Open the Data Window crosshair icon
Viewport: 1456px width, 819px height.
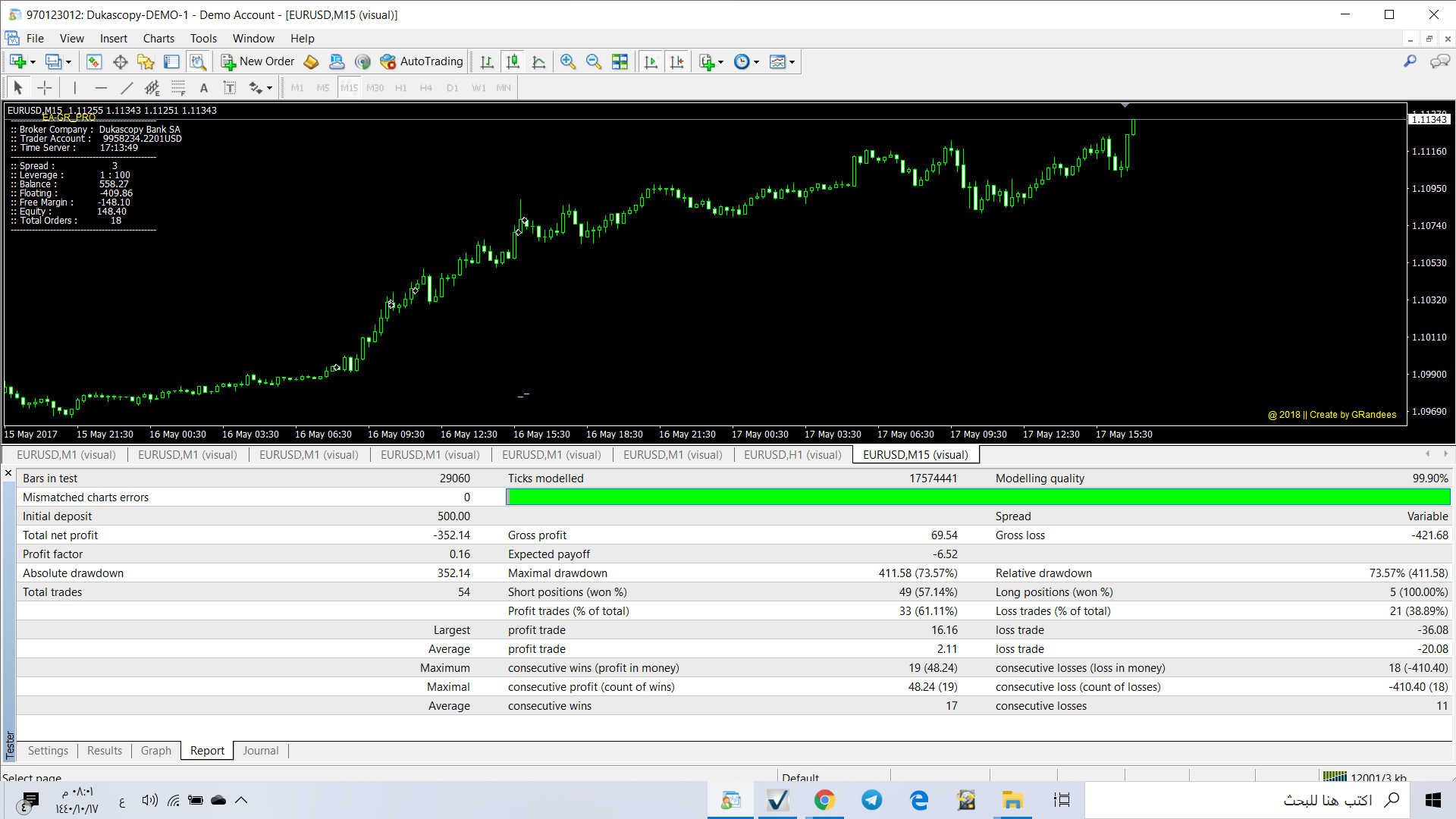pyautogui.click(x=120, y=61)
